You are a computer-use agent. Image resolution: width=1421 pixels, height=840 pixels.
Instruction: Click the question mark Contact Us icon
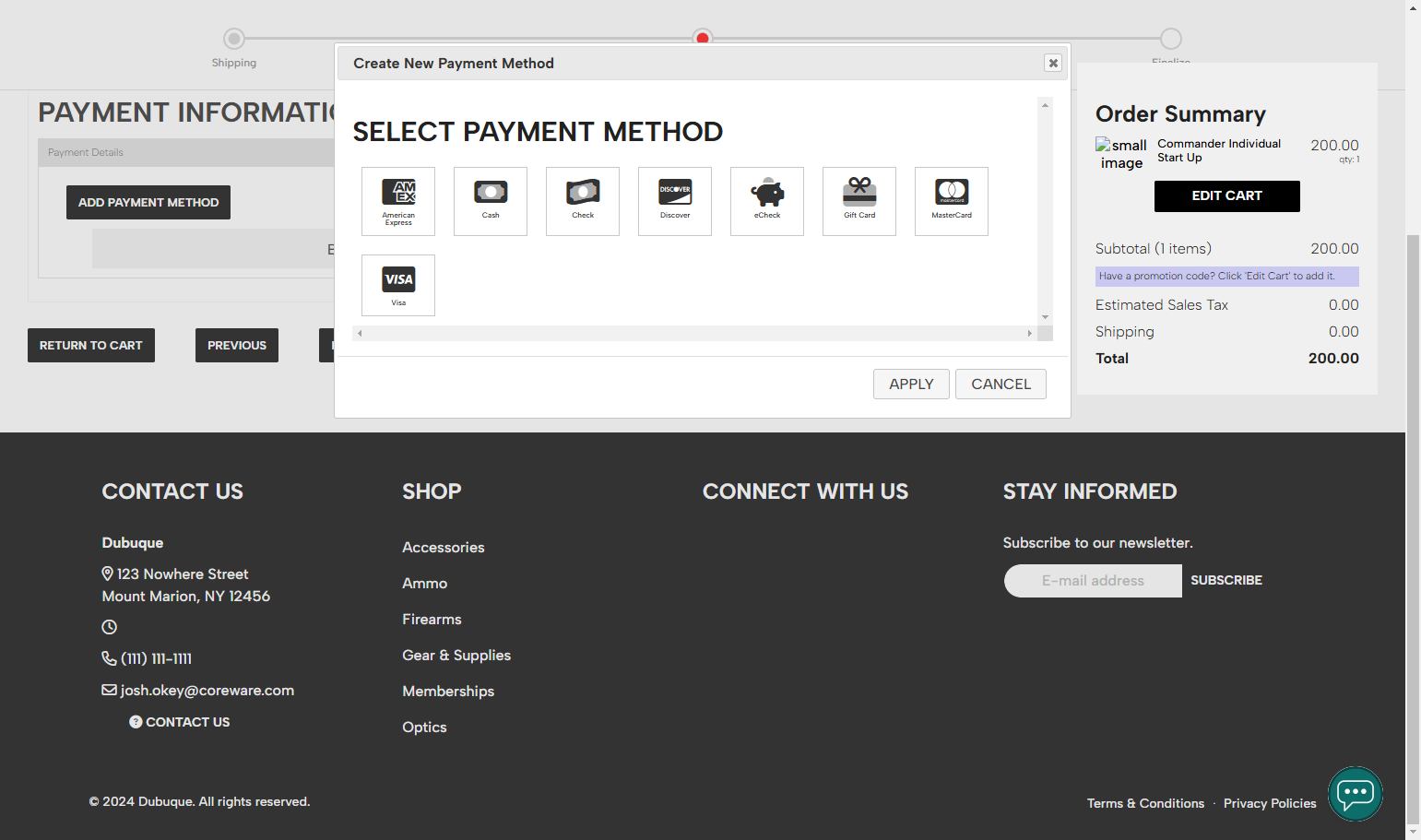(136, 722)
